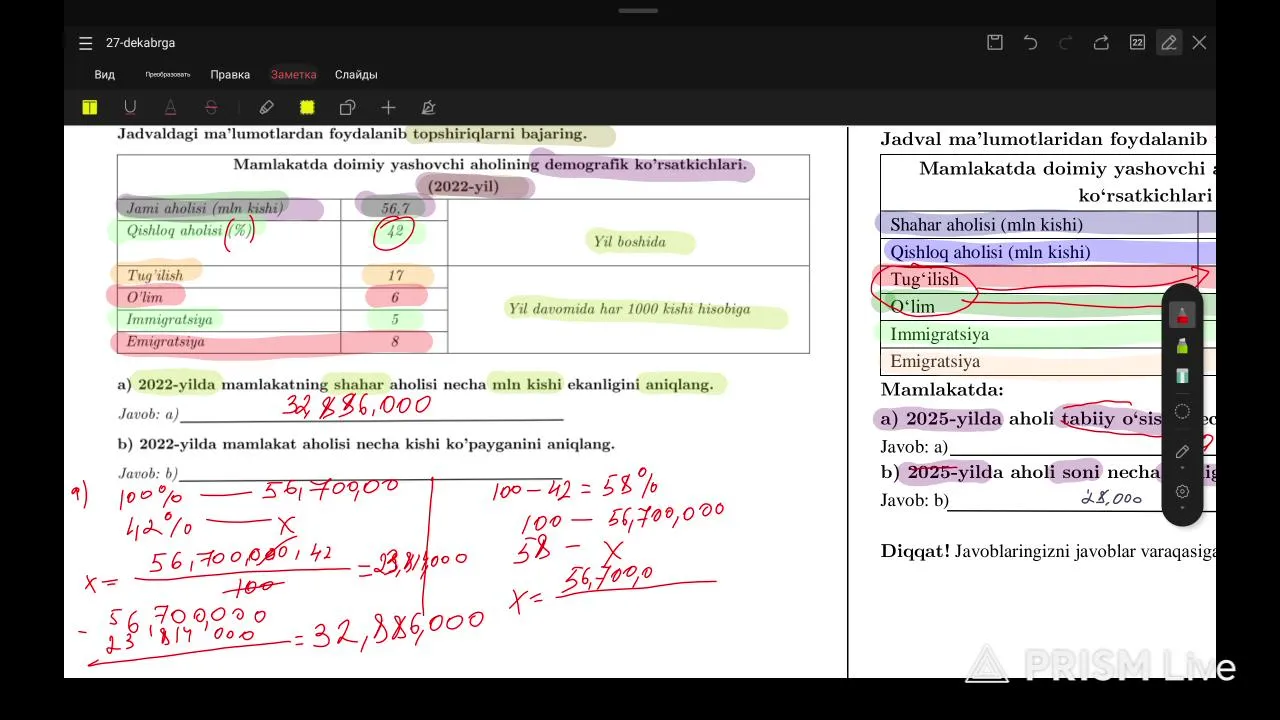Screen dimensions: 1280x720
Task: Undo the last action
Action: click(x=1030, y=42)
